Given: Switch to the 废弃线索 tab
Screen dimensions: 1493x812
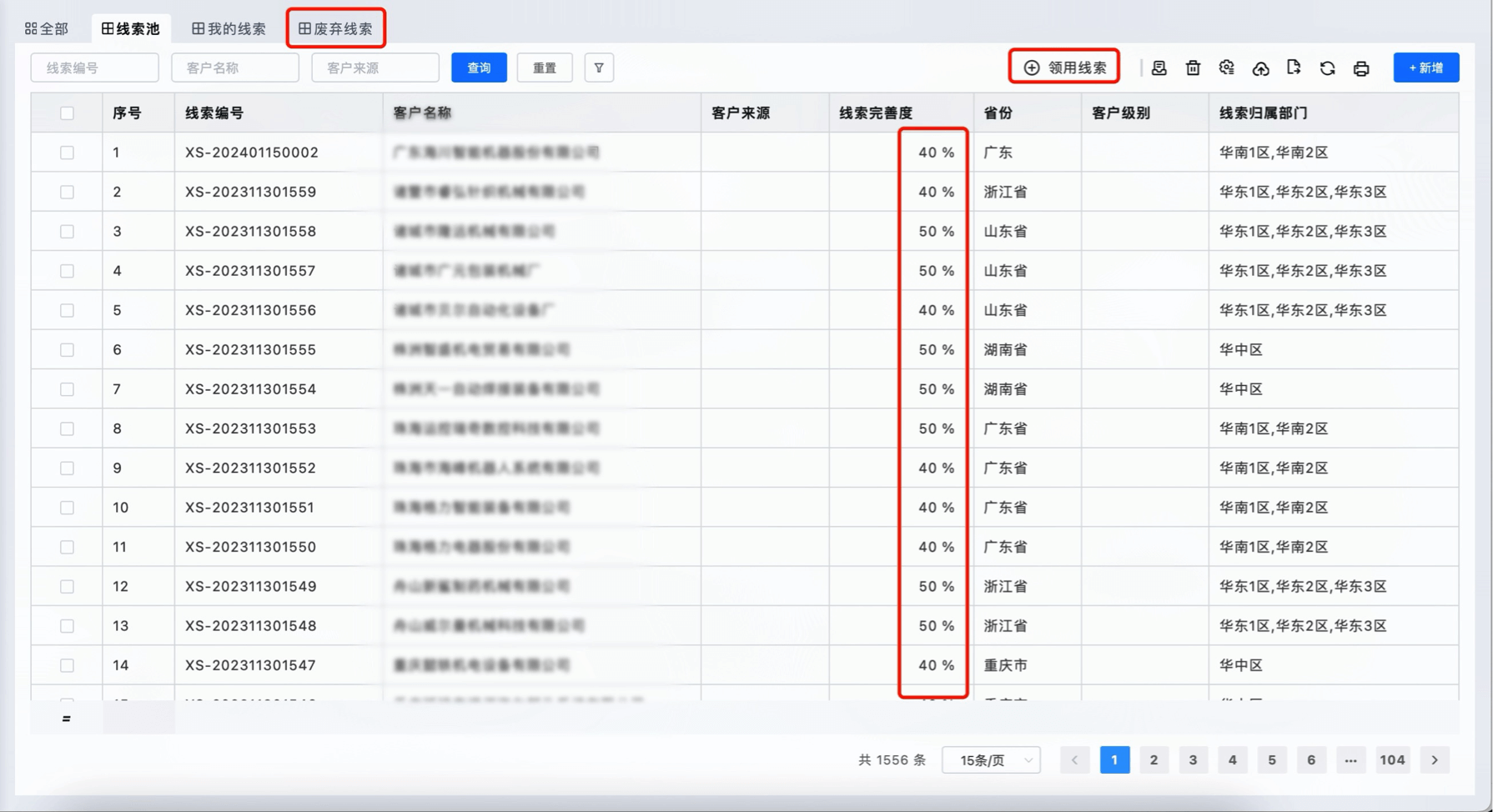Looking at the screenshot, I should click(x=336, y=28).
